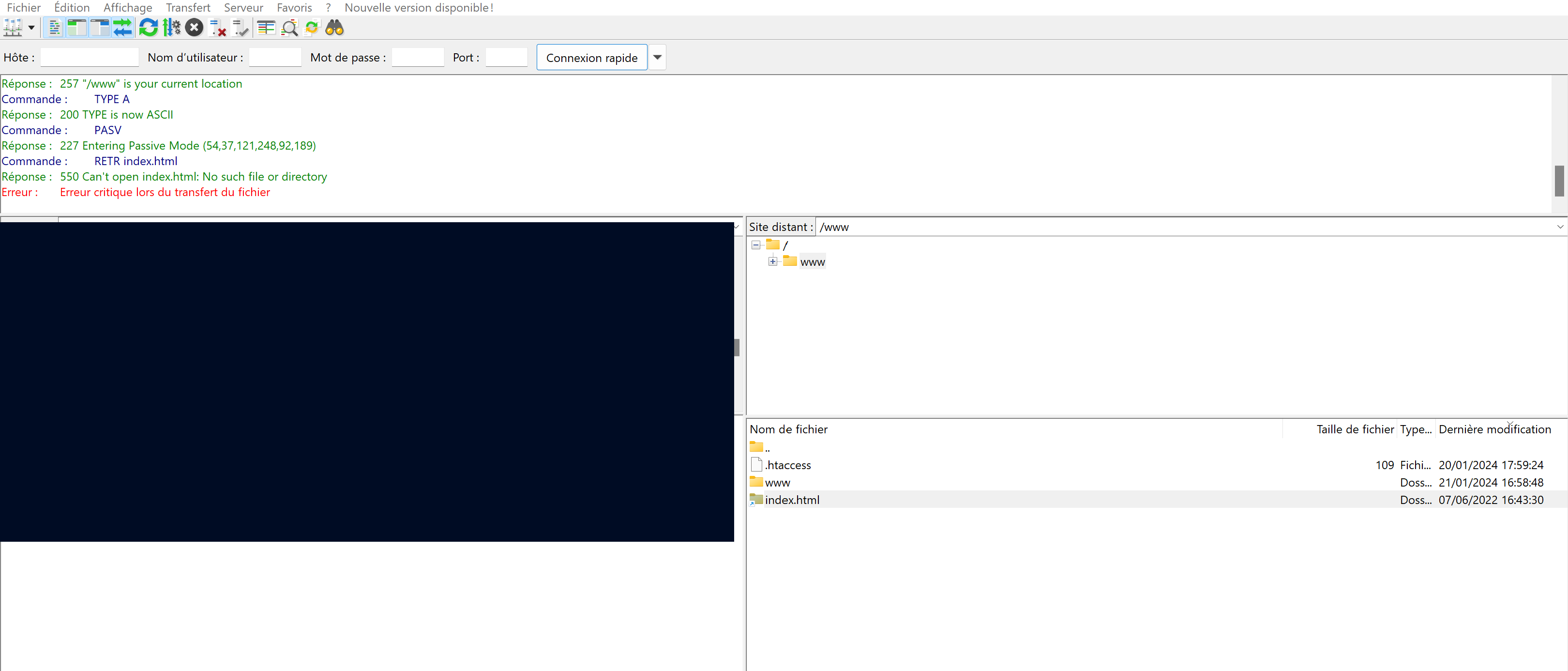Open directory listing filters dialog

(x=266, y=28)
